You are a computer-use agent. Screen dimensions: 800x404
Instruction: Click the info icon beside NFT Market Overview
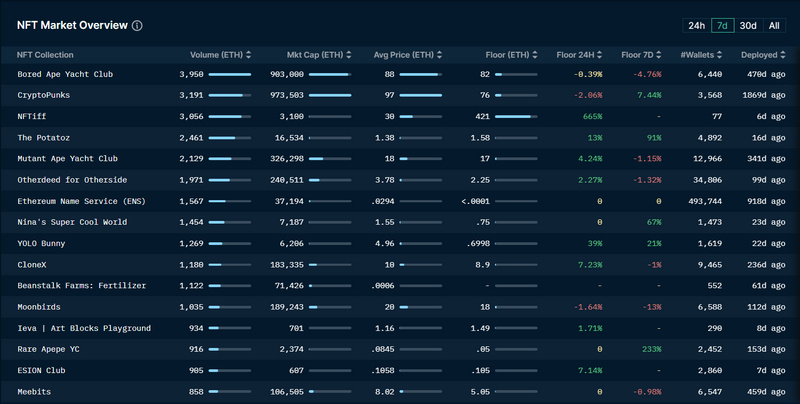tap(137, 26)
